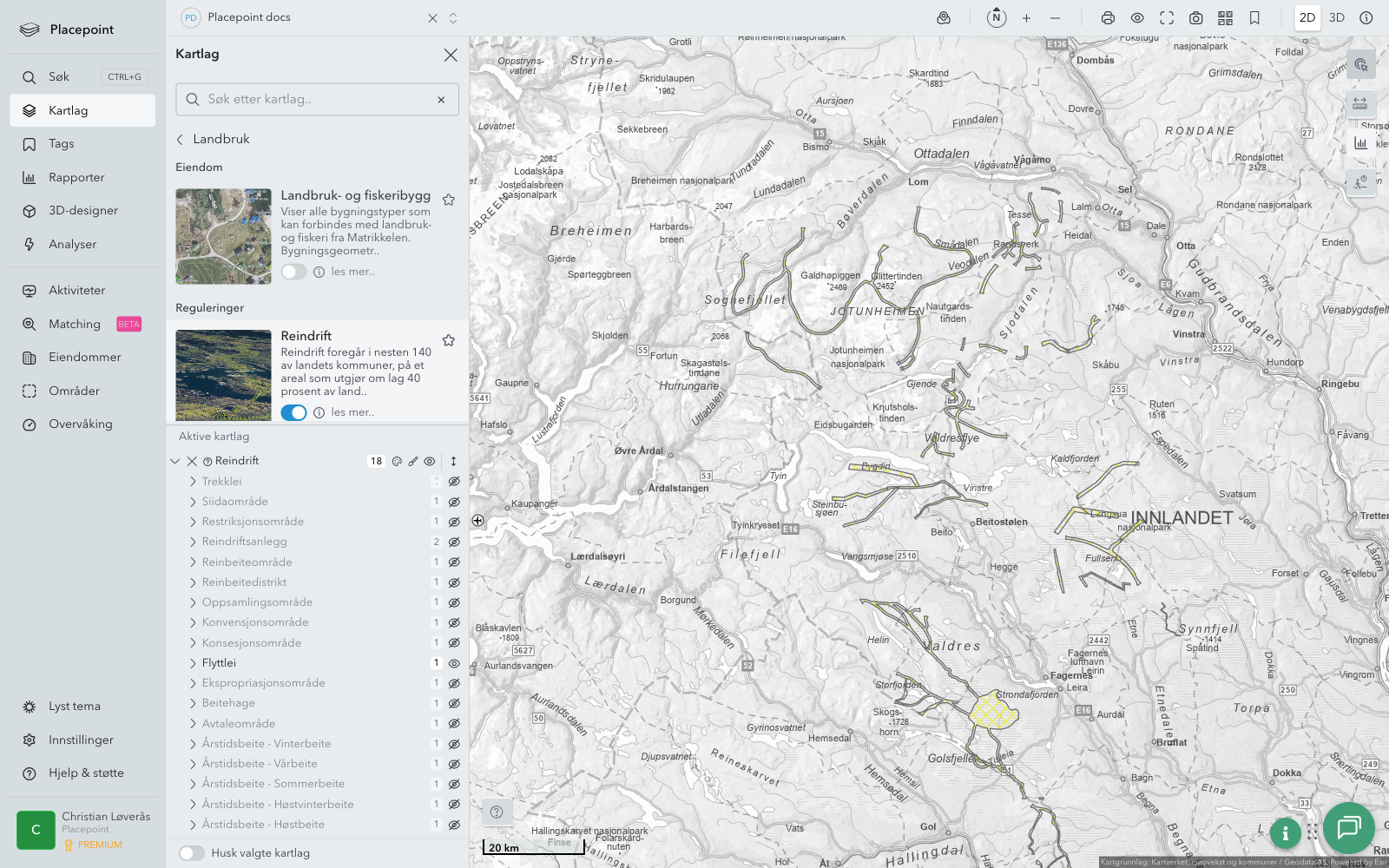Screen dimensions: 1389x868
Task: Switch map to 3D view
Action: pos(1336,17)
